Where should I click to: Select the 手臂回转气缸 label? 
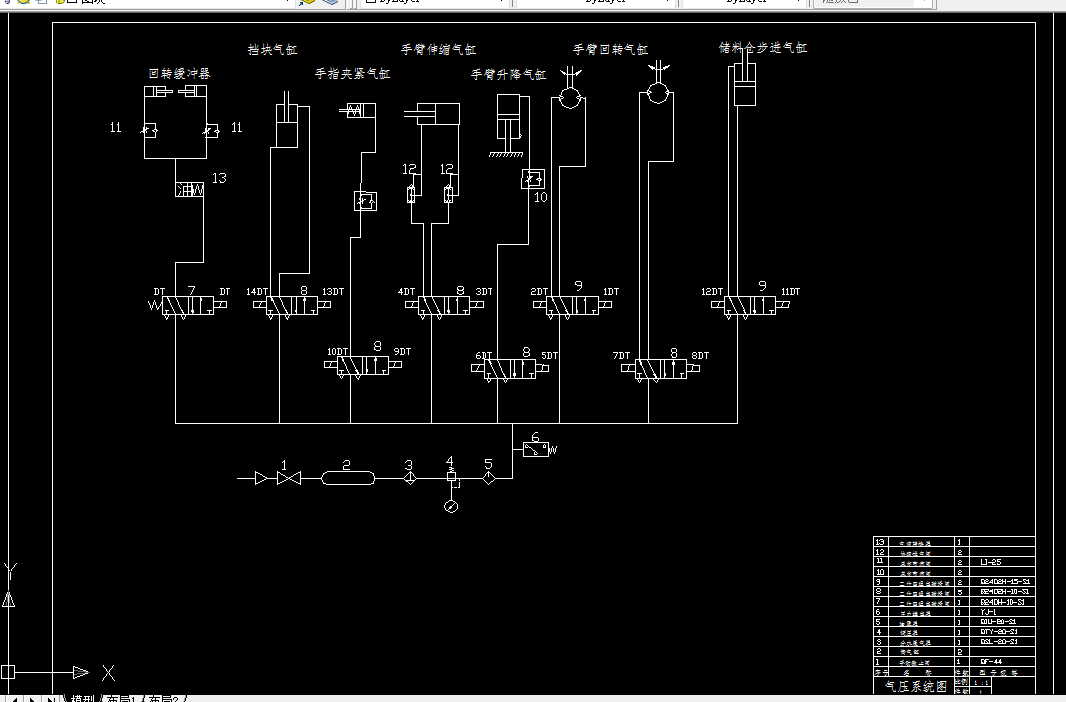(x=610, y=49)
